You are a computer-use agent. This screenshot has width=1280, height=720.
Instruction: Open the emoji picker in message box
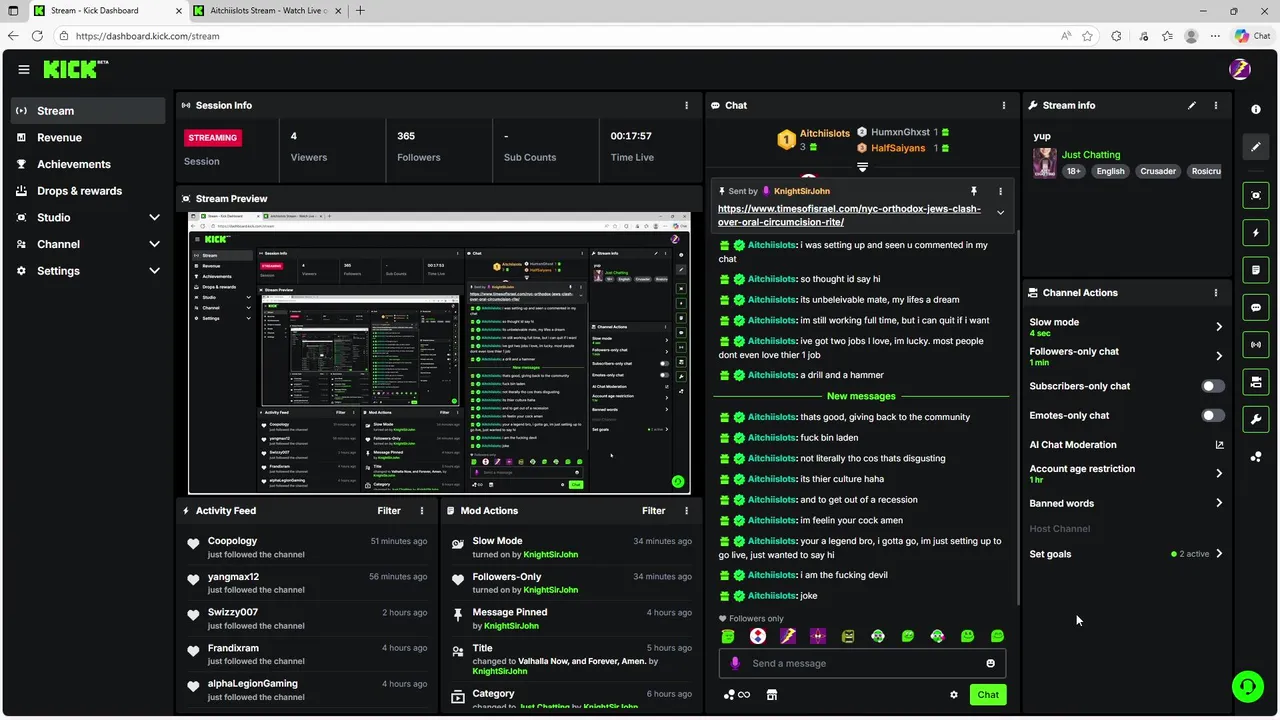click(991, 663)
